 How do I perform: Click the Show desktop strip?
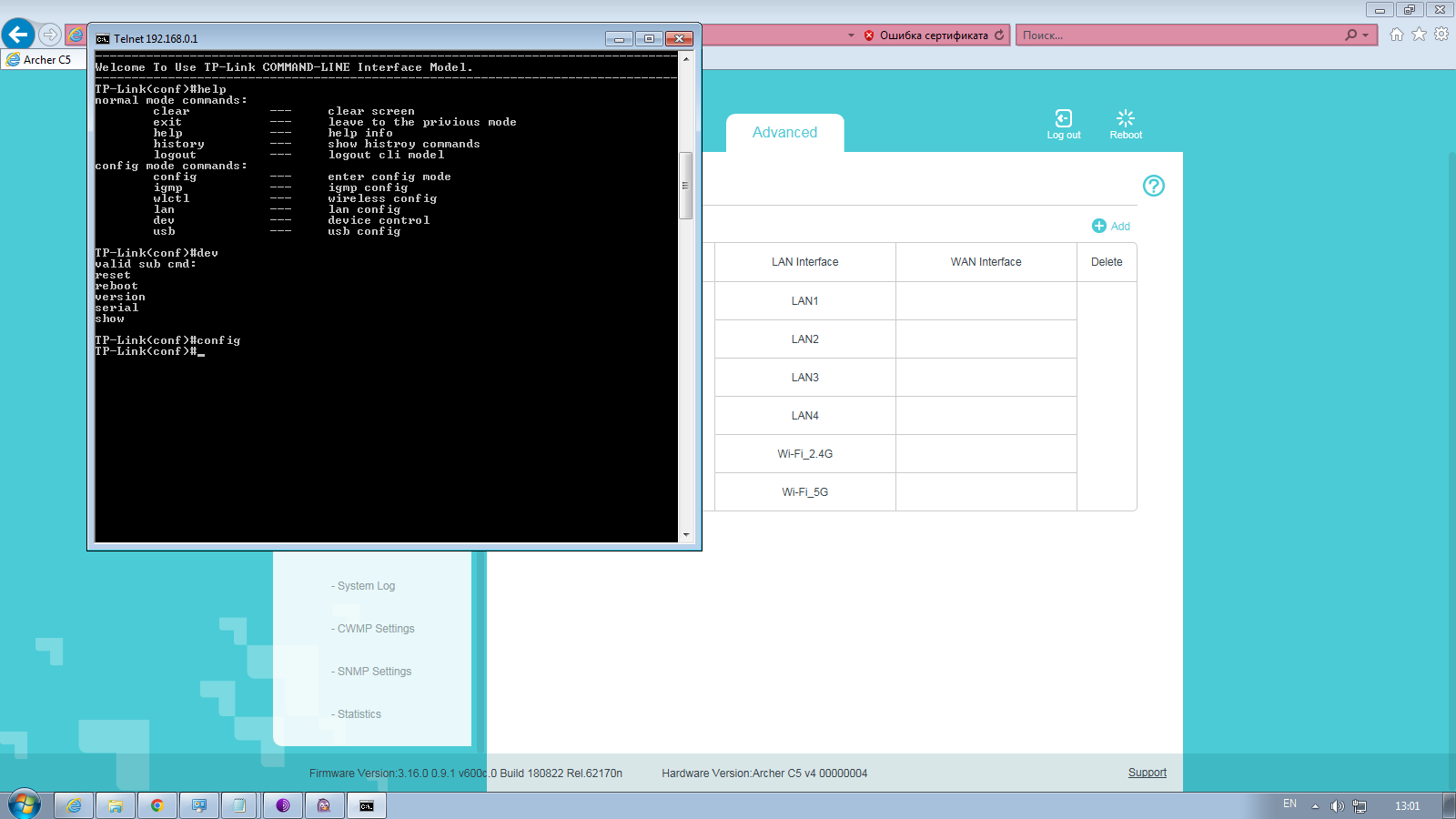1449,805
